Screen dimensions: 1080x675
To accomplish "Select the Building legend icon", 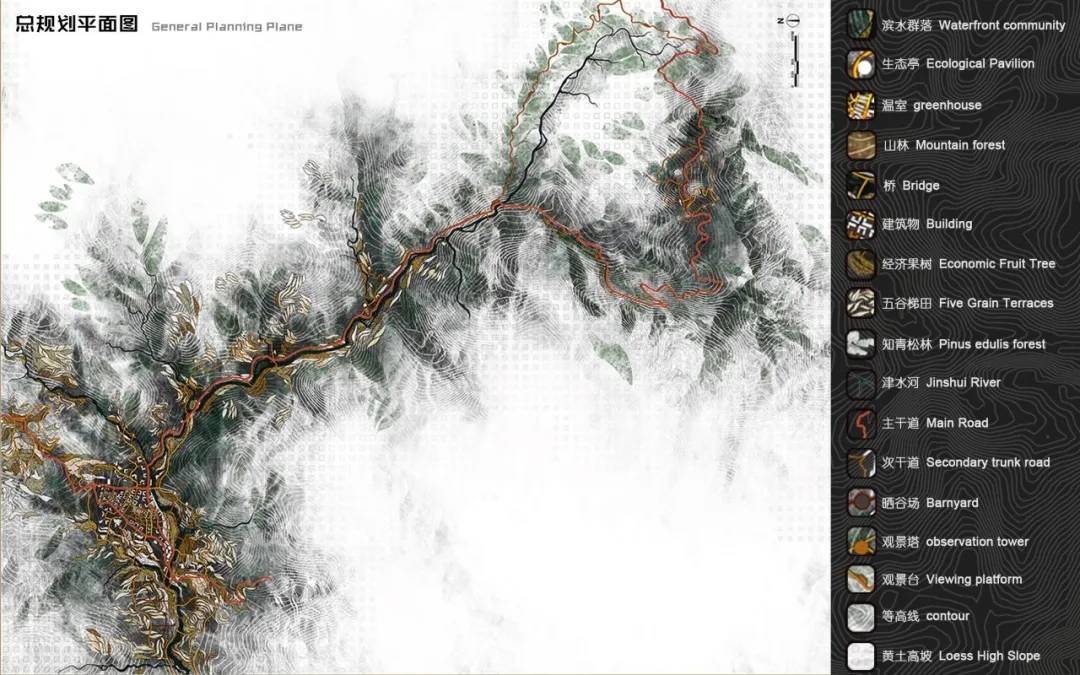I will [x=861, y=224].
